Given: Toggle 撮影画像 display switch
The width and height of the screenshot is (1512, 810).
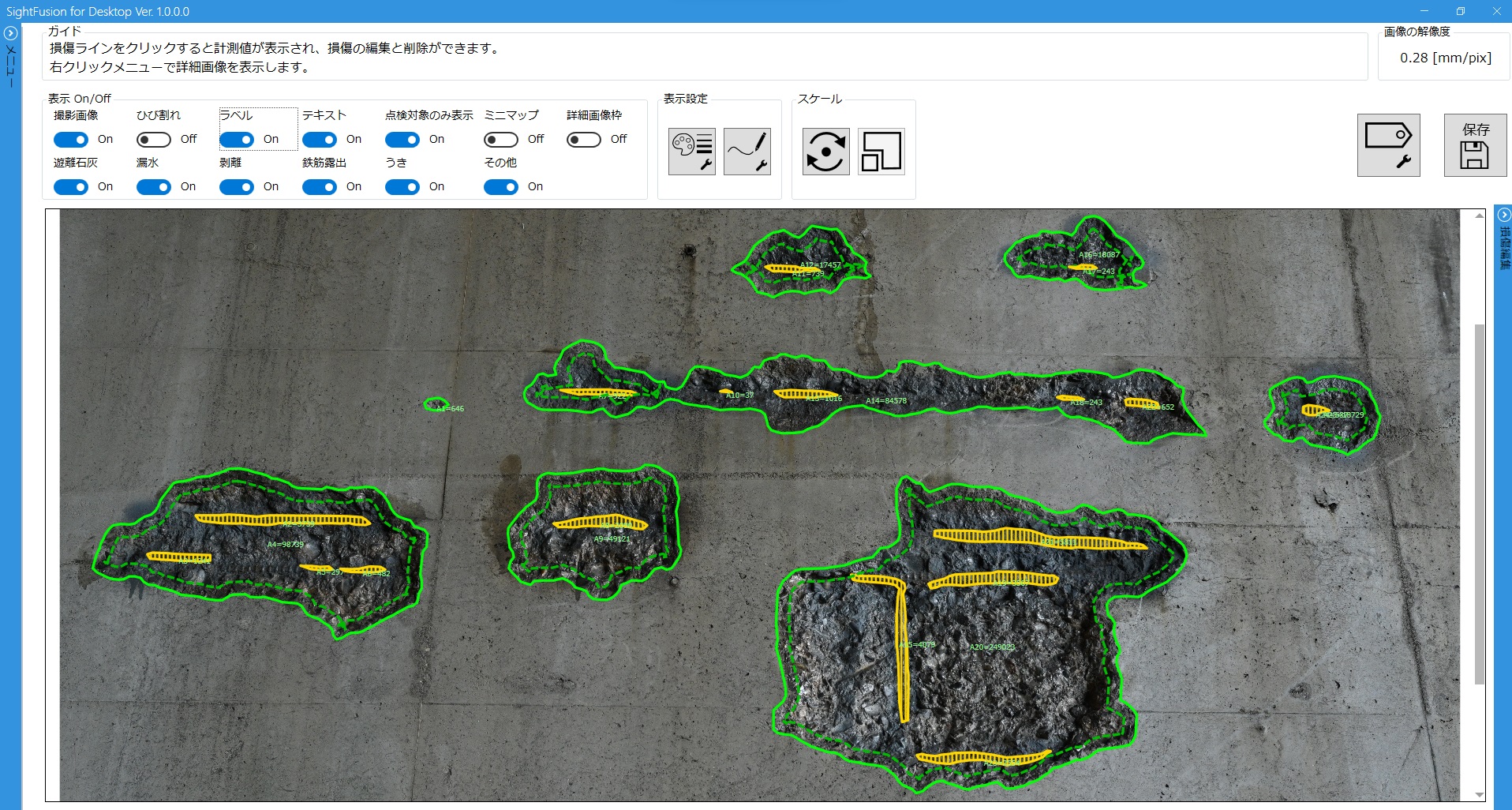Looking at the screenshot, I should [x=71, y=140].
